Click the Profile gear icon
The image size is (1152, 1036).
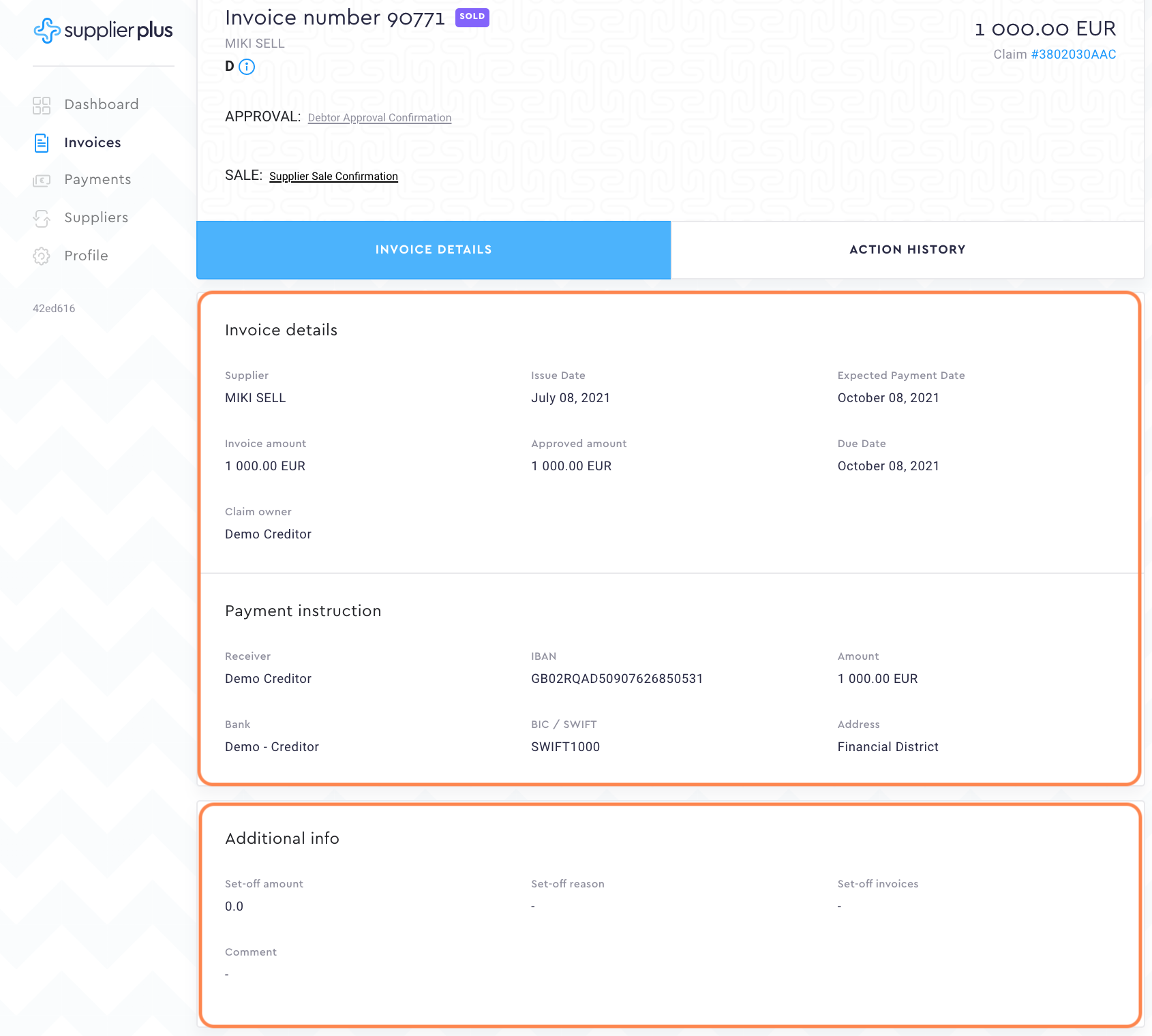[x=42, y=256]
